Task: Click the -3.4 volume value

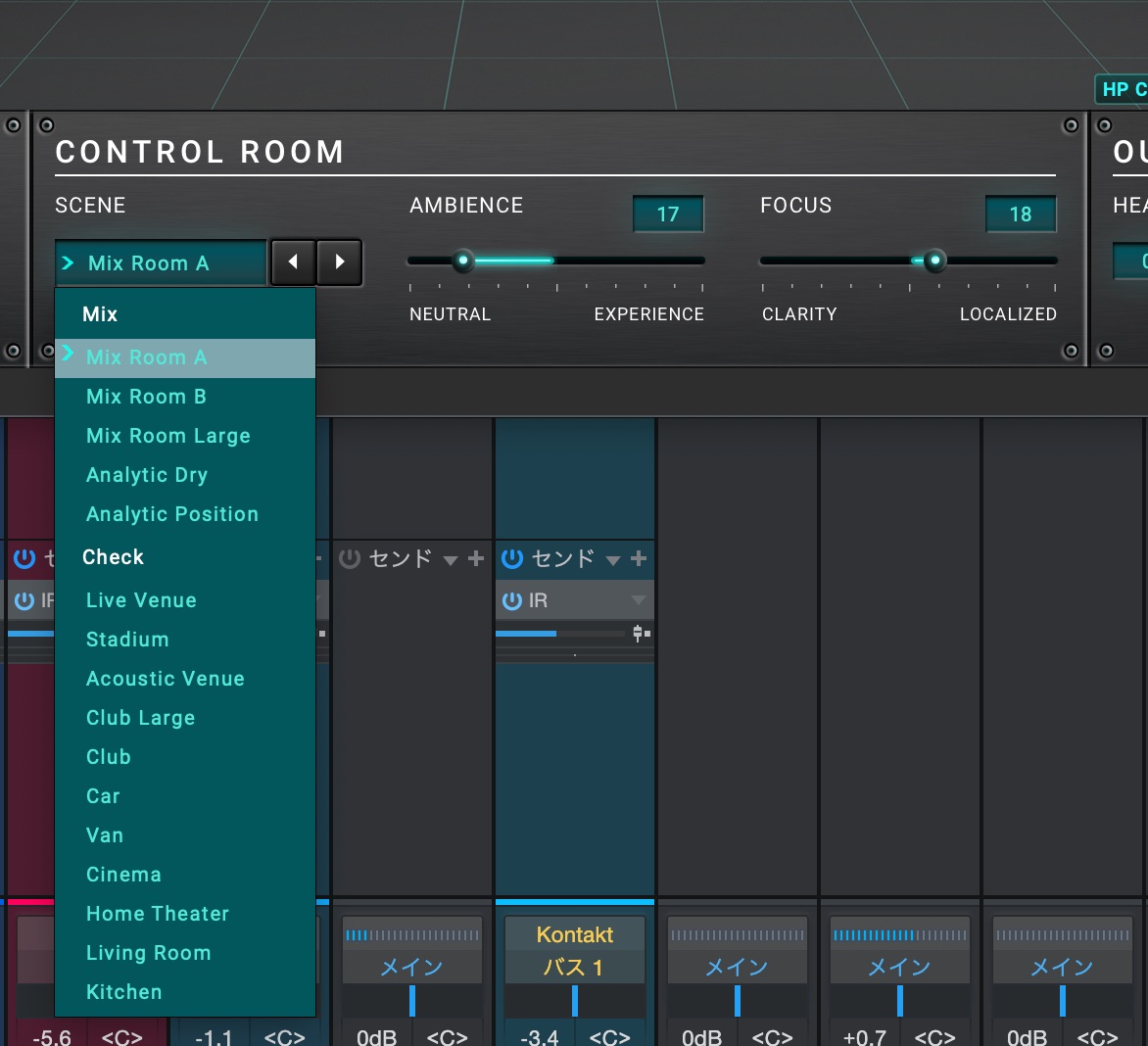Action: point(539,1036)
